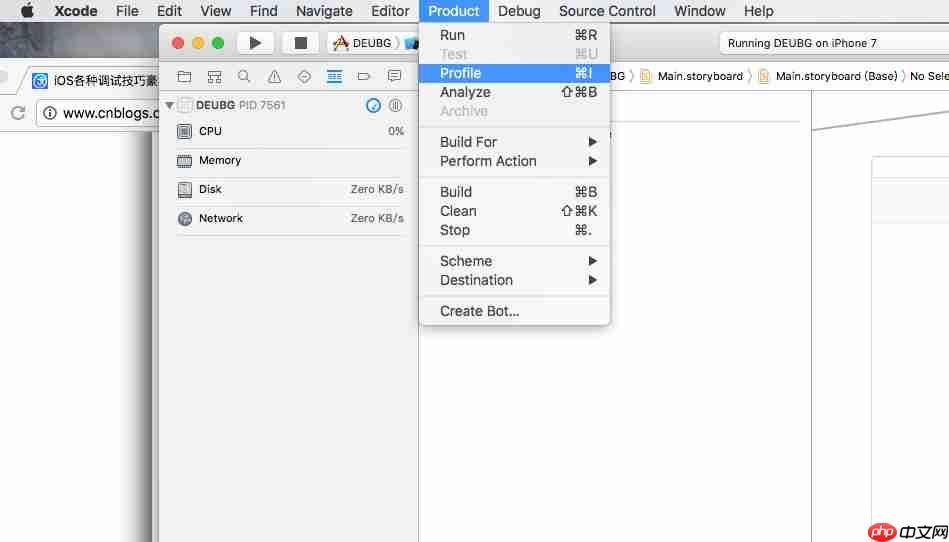Click the Run play button in Xcode toolbar
Viewport: 949px width, 542px height.
click(255, 43)
